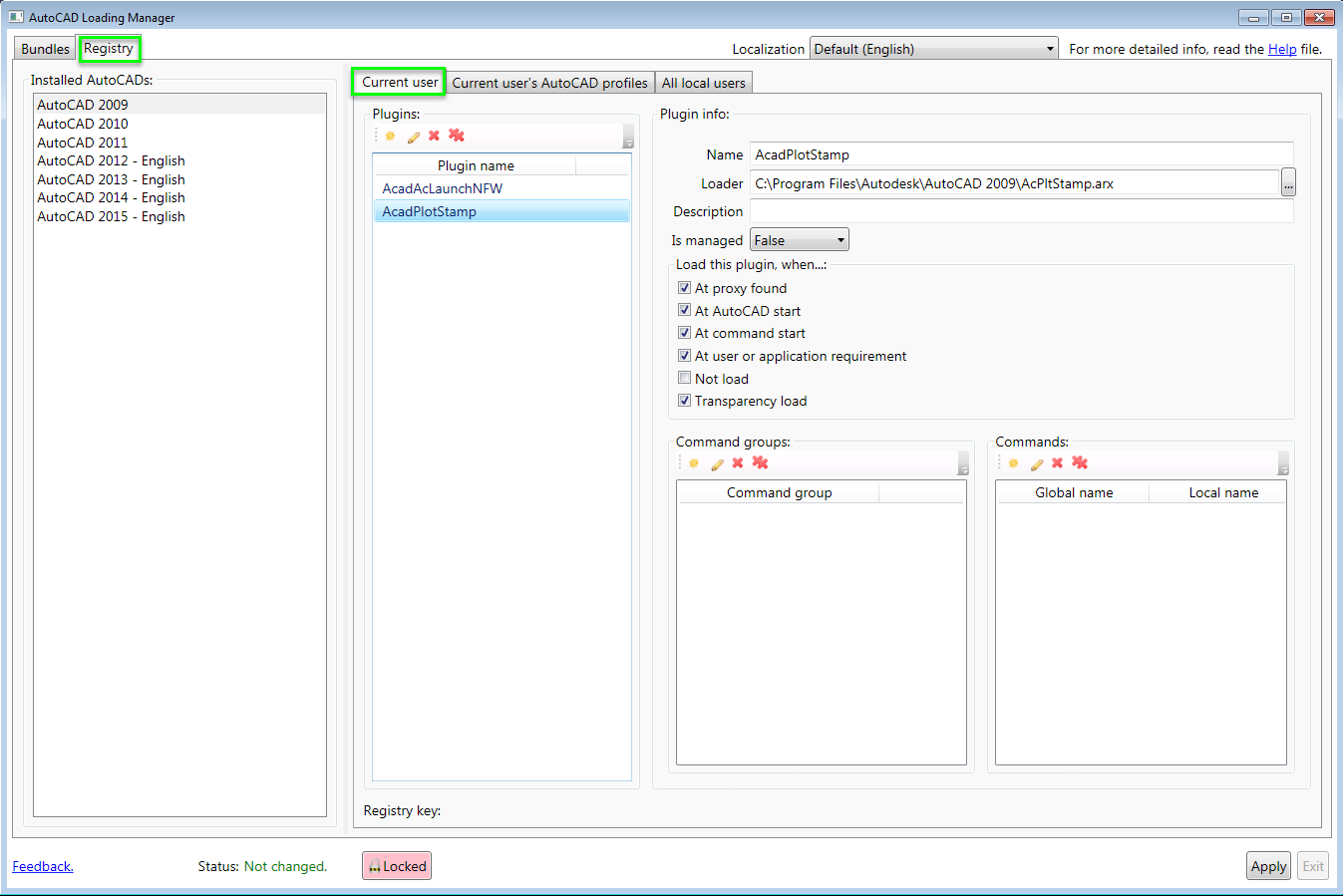Click the Locked button
Viewport: 1343px width, 896px height.
397,866
